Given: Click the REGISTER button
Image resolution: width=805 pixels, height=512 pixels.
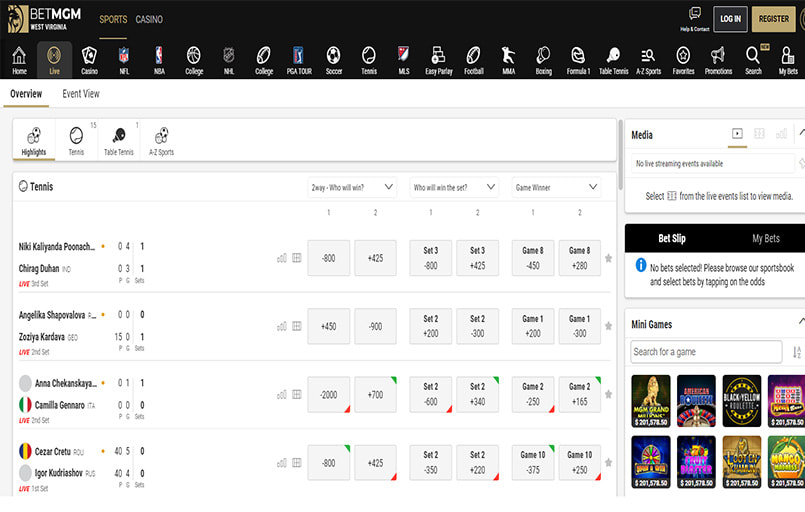Looking at the screenshot, I should pyautogui.click(x=774, y=19).
